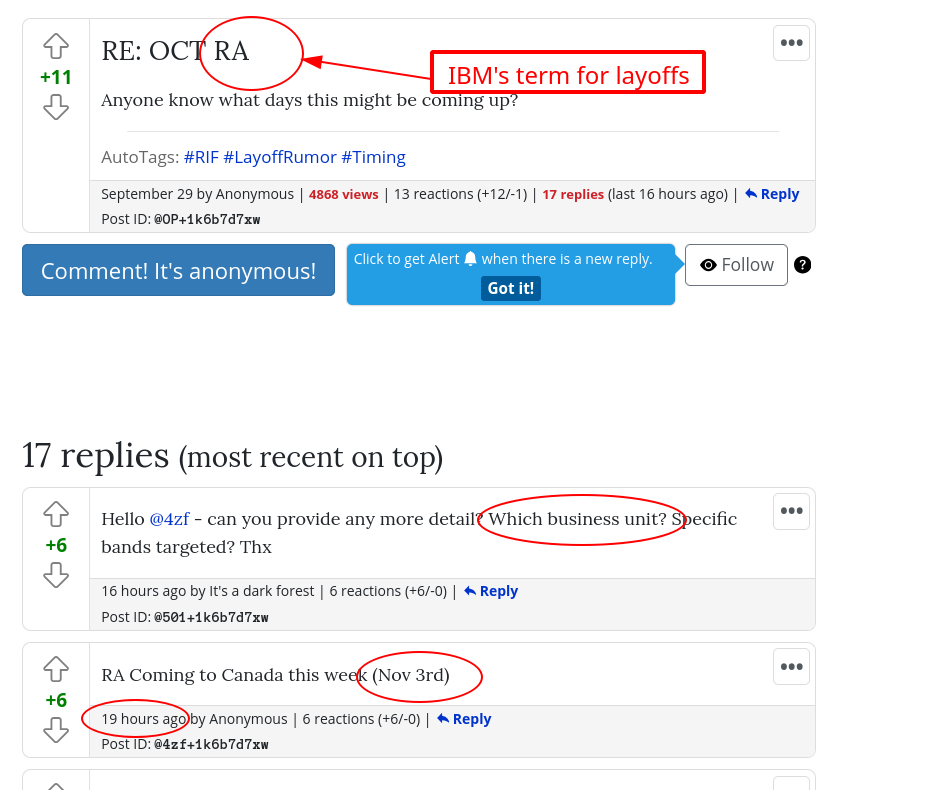Viewport: 926px width, 790px height.
Task: Downvote the original post
Action: [55, 107]
